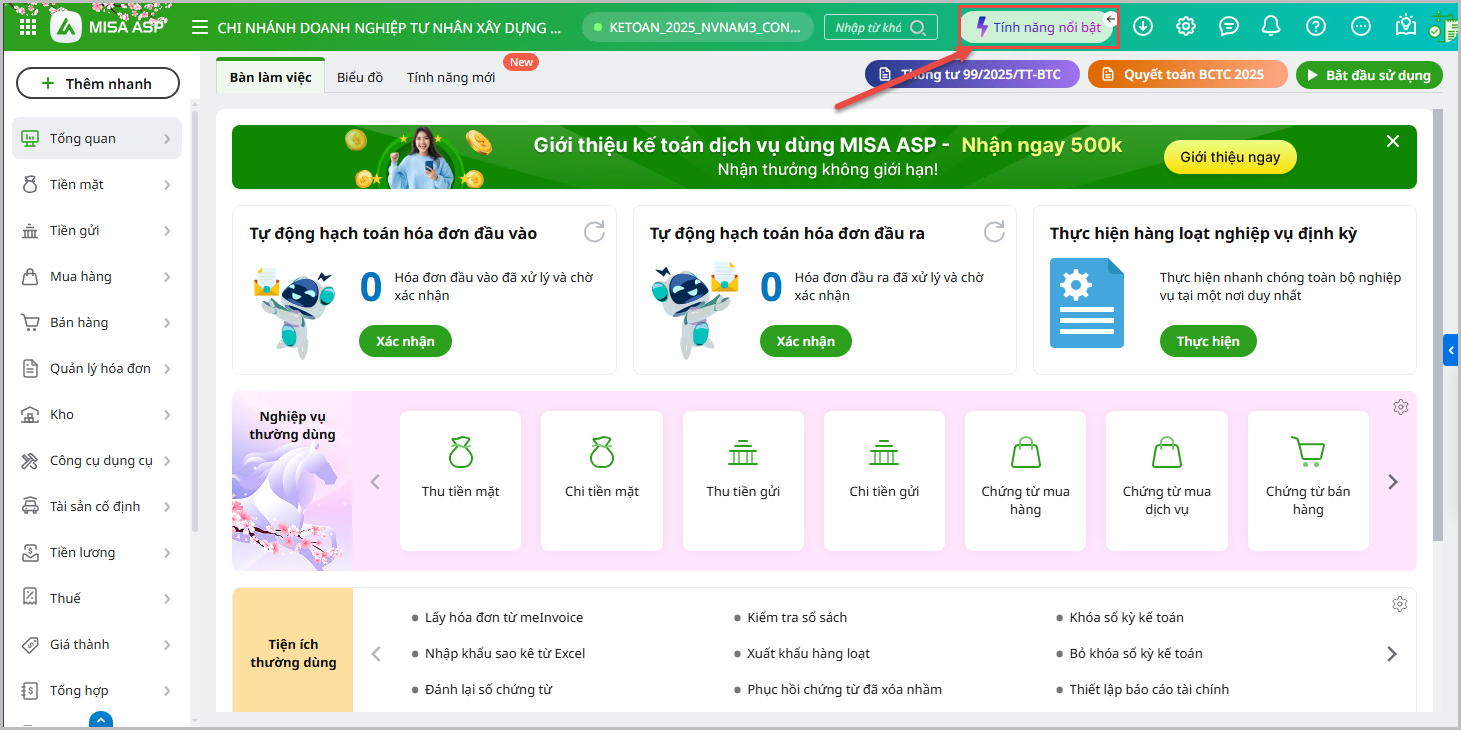This screenshot has width=1461, height=730.
Task: Switch to the Biểu đồ tab
Action: coord(360,77)
